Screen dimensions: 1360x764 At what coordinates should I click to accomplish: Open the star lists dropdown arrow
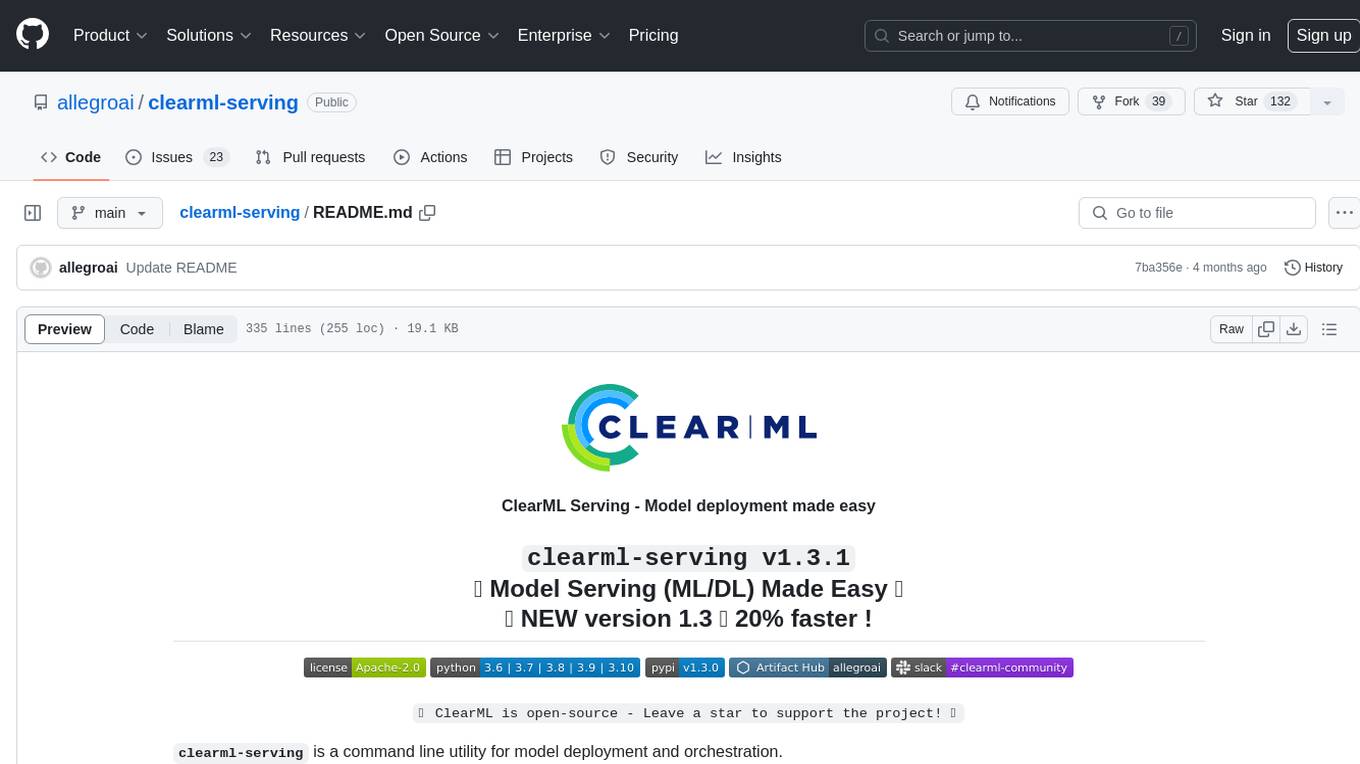[1326, 102]
